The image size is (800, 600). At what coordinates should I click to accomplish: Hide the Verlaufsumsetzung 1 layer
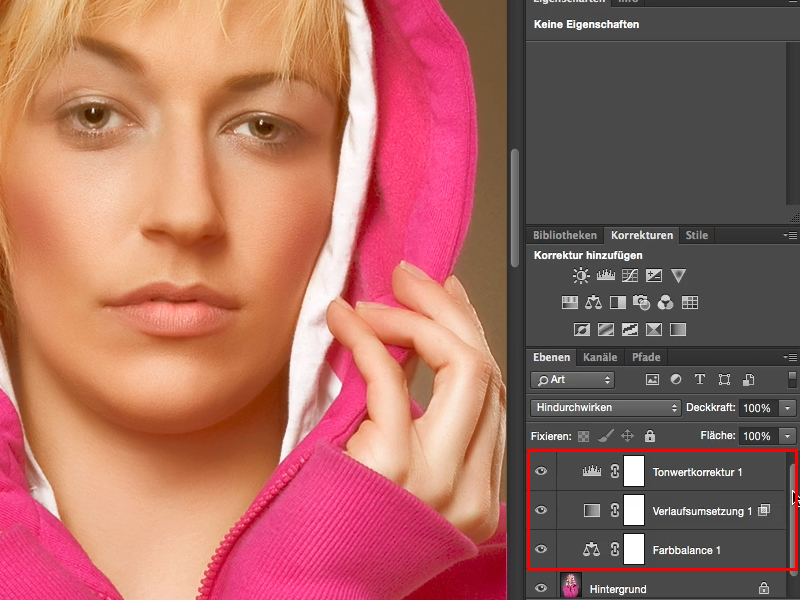(541, 510)
